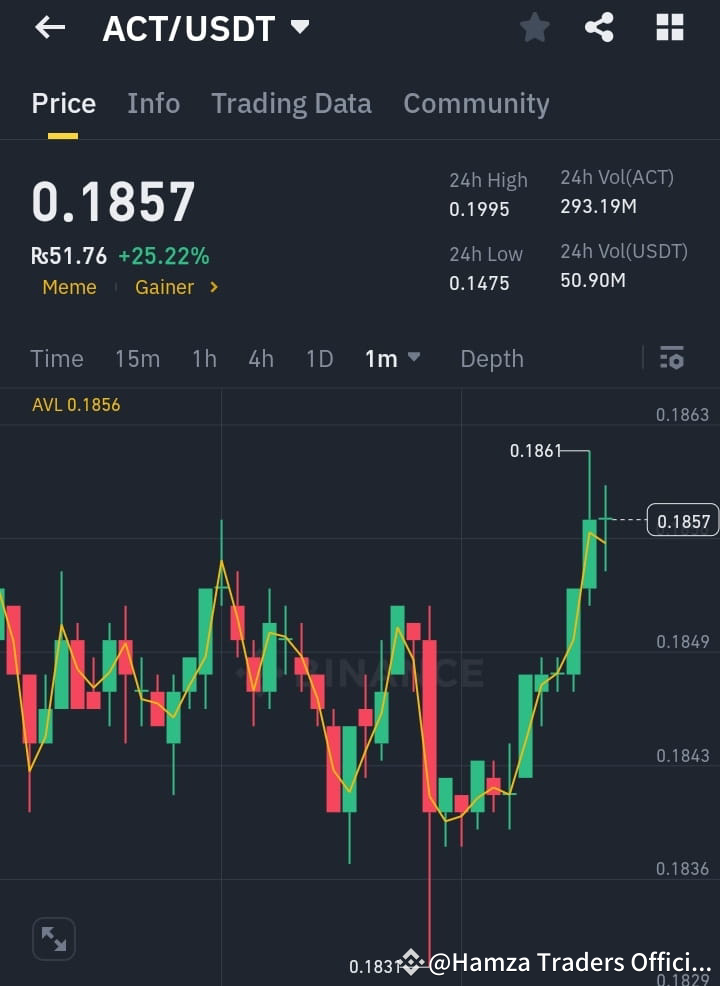Select the 1D timeframe button

[319, 358]
